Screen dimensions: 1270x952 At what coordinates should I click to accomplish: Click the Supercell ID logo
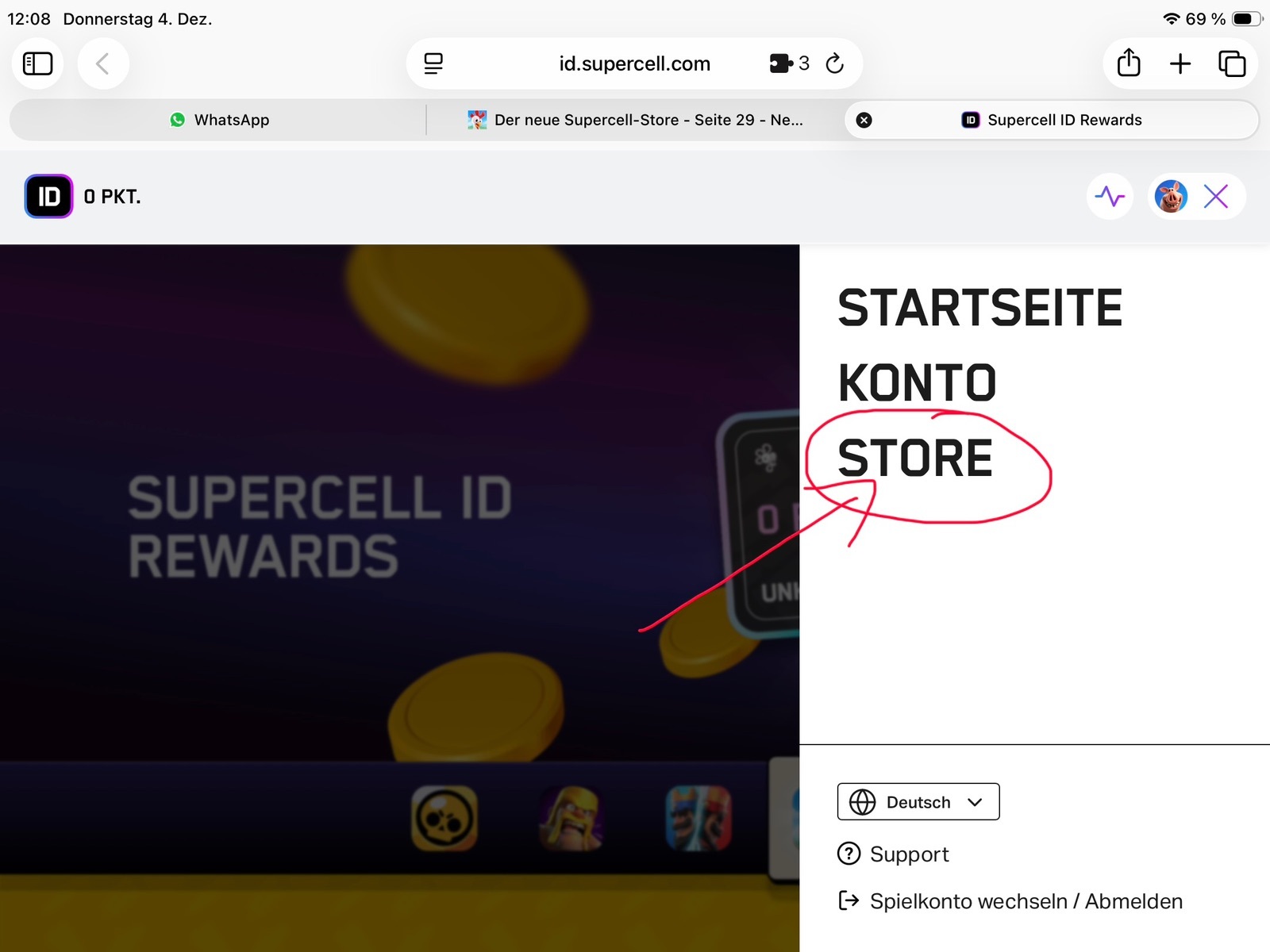(48, 196)
